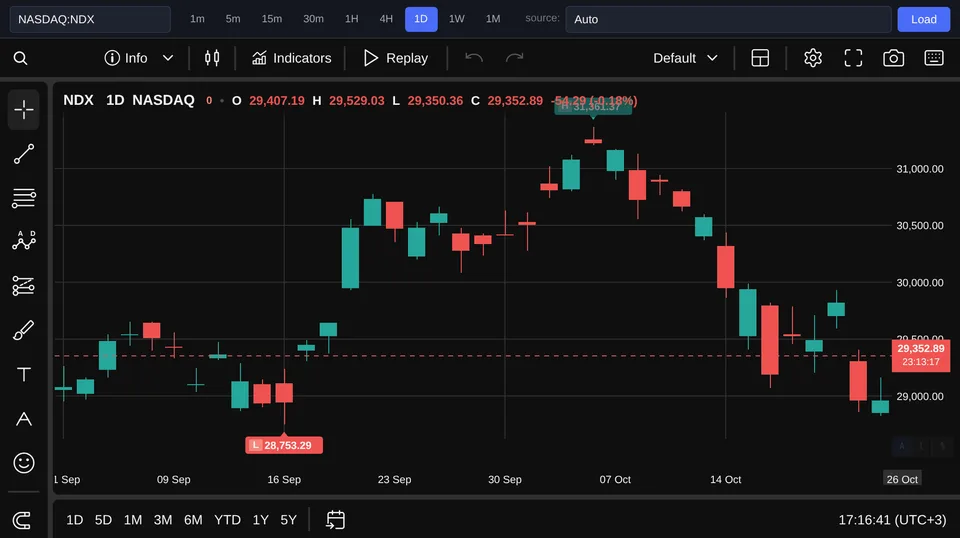Open the chart layout grid selector
This screenshot has width=960, height=538.
pos(760,58)
